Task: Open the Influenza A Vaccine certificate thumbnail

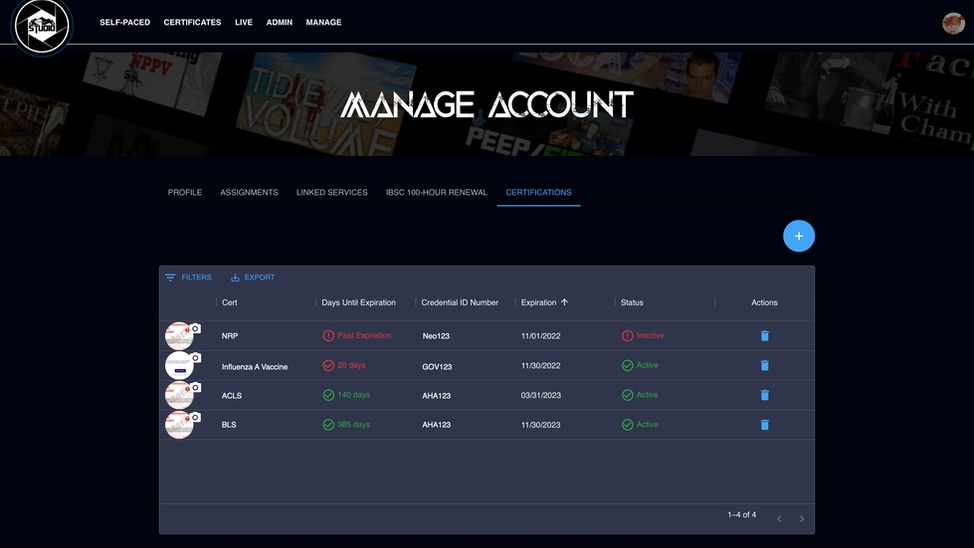Action: pos(179,366)
